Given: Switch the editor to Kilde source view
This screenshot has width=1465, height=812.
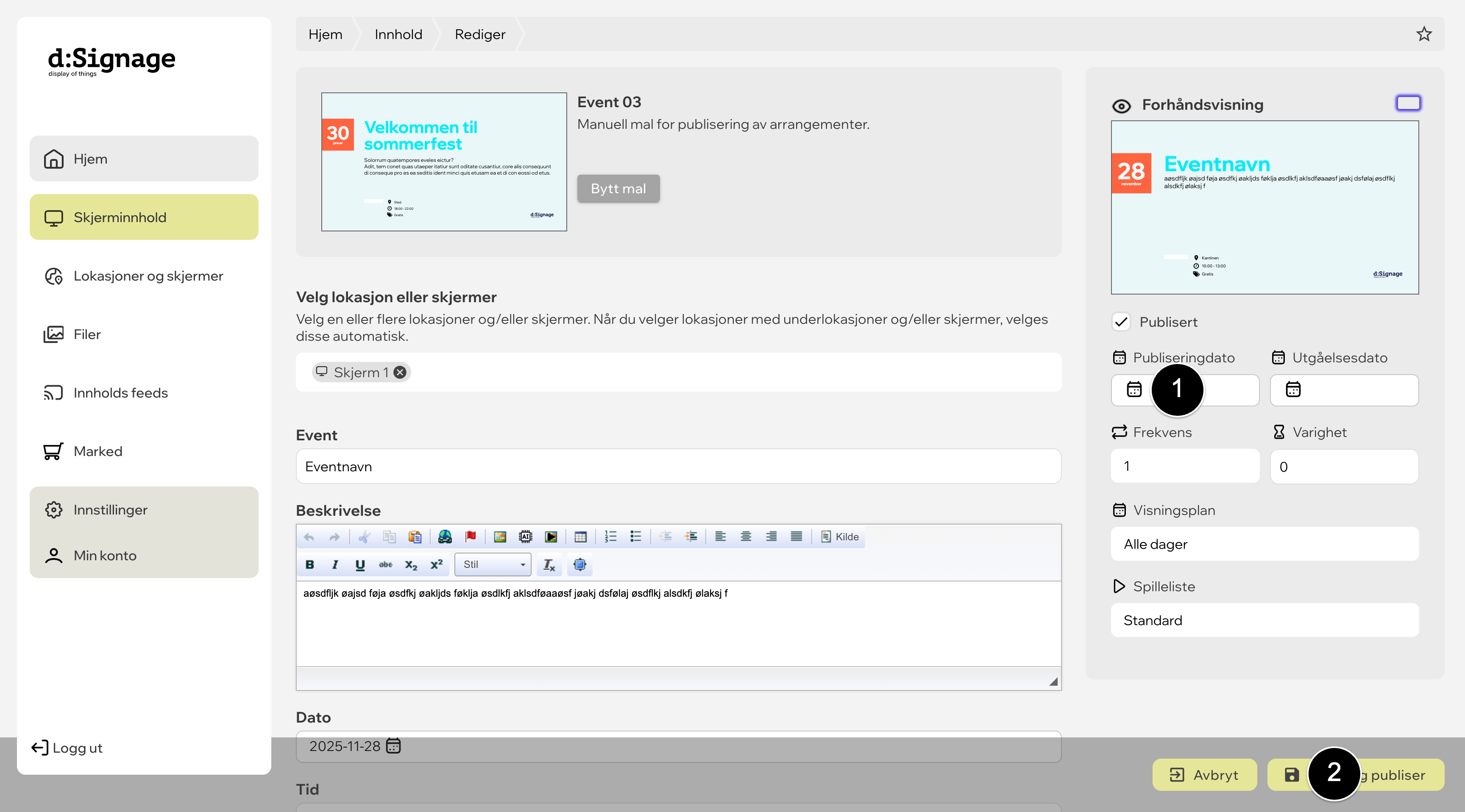Looking at the screenshot, I should 840,537.
